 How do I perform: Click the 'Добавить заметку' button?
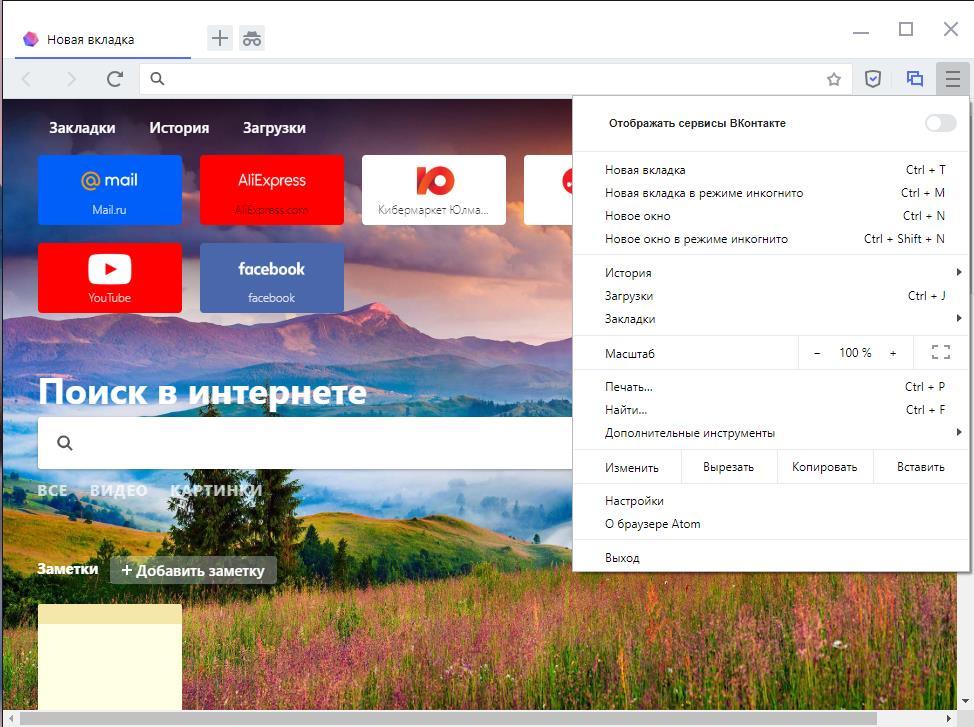[x=193, y=570]
